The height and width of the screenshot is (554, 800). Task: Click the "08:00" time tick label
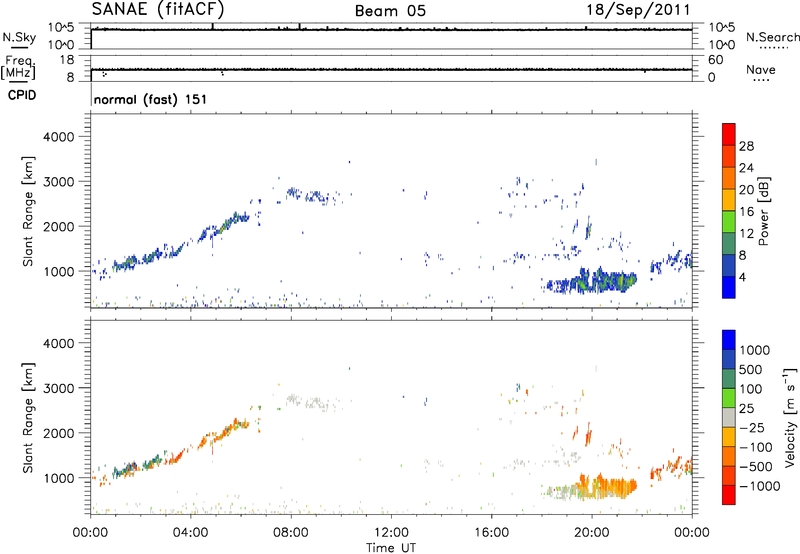[x=291, y=533]
